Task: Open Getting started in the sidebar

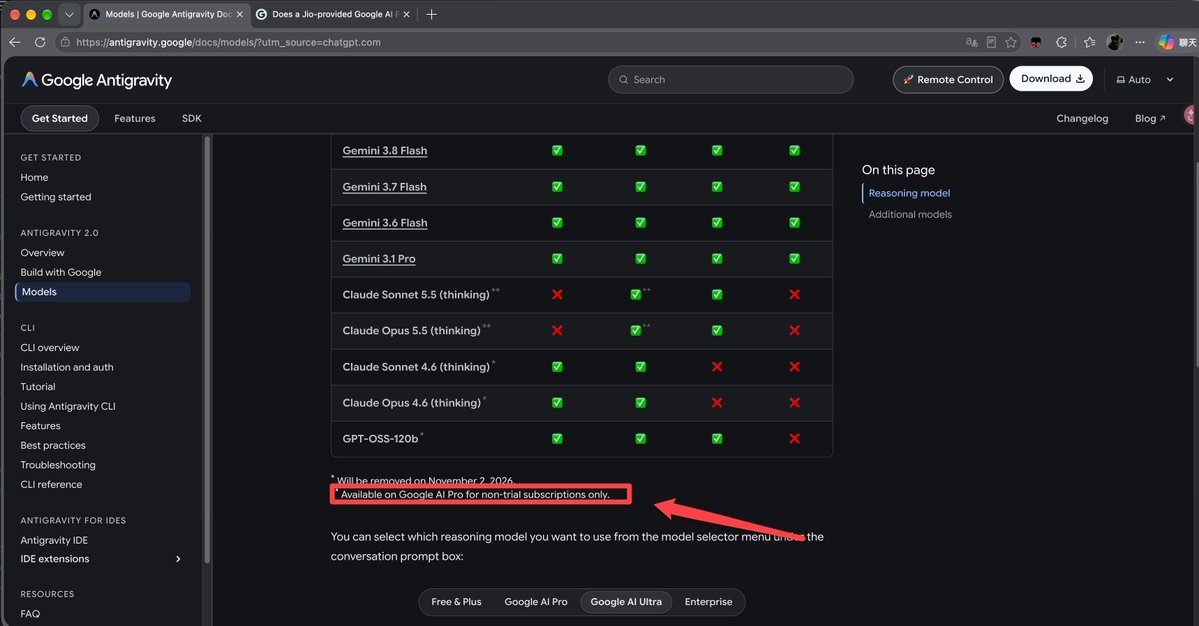Action: 56,197
